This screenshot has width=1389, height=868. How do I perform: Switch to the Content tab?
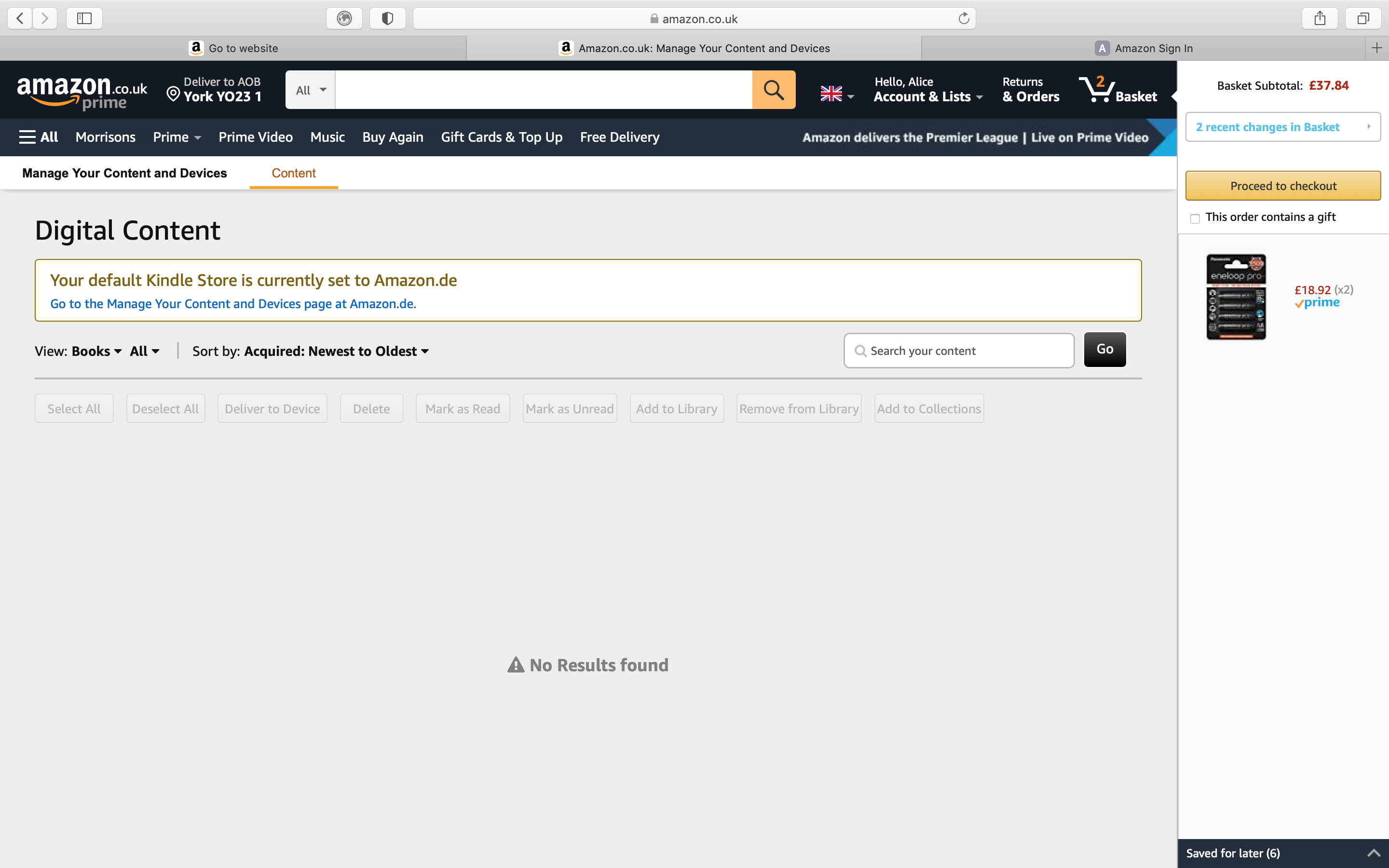pos(293,173)
